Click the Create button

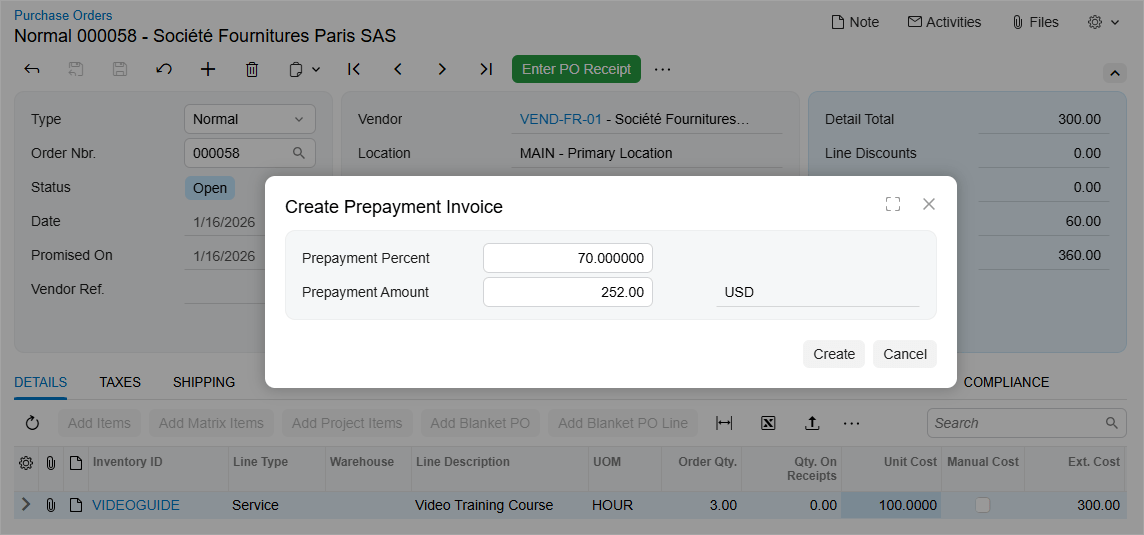point(833,354)
